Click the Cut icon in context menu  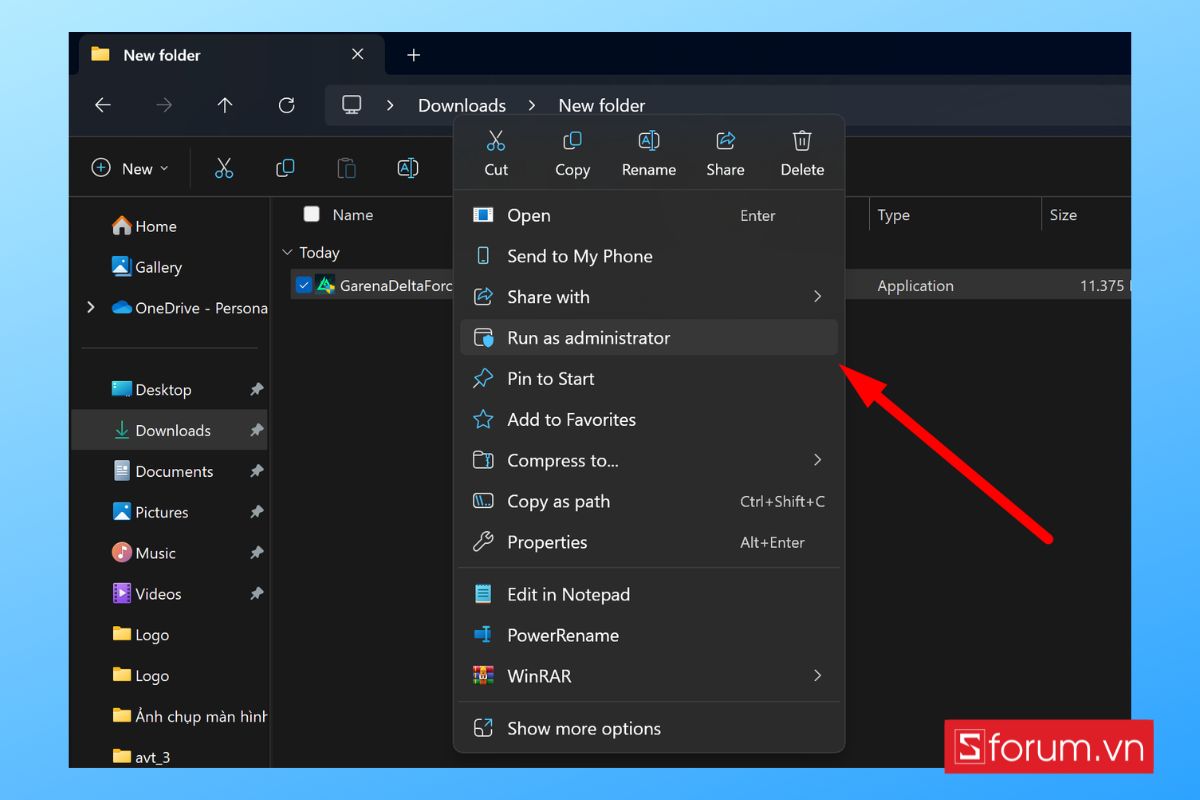tap(496, 140)
